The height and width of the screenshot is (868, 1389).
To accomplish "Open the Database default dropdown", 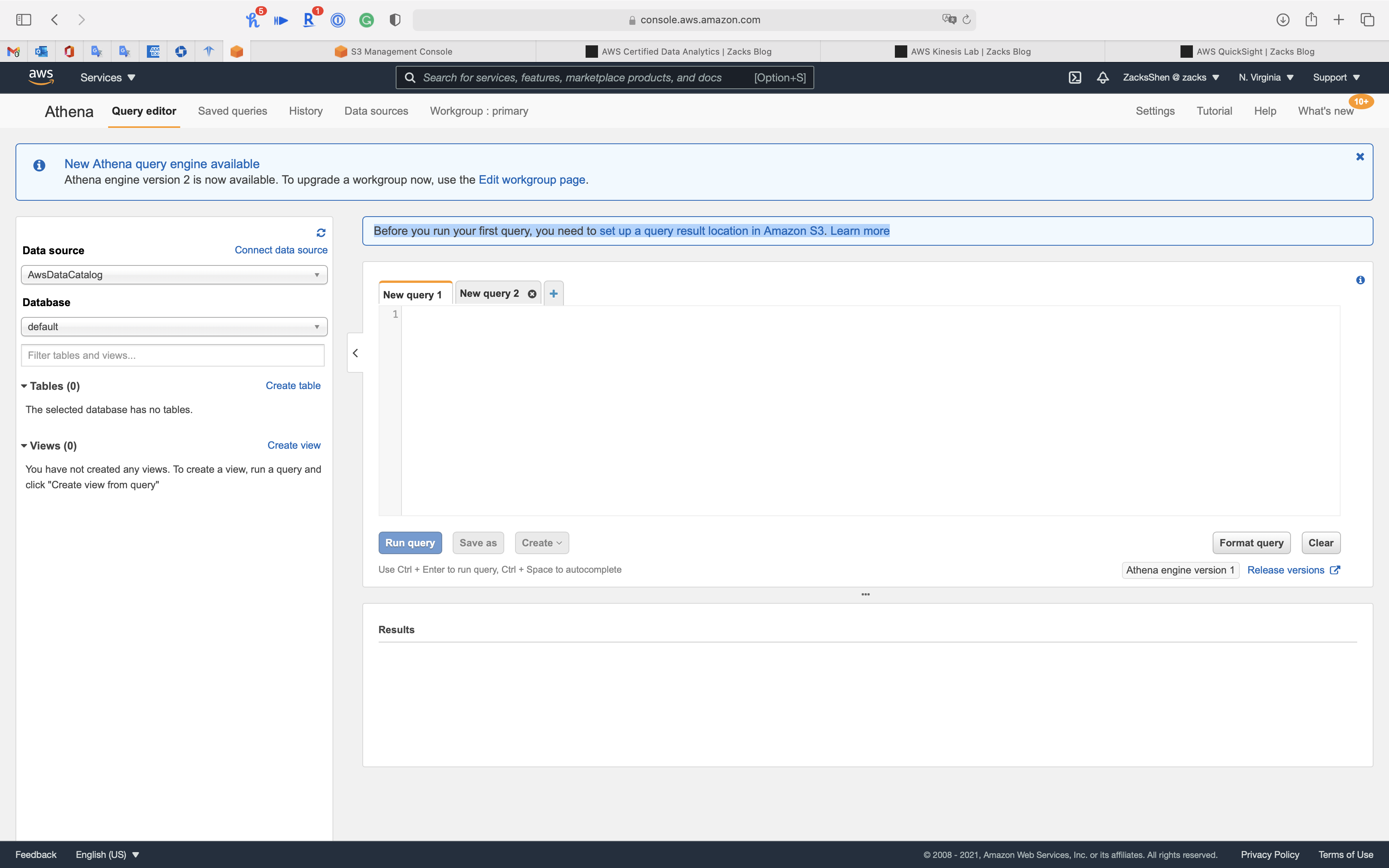I will [x=174, y=327].
